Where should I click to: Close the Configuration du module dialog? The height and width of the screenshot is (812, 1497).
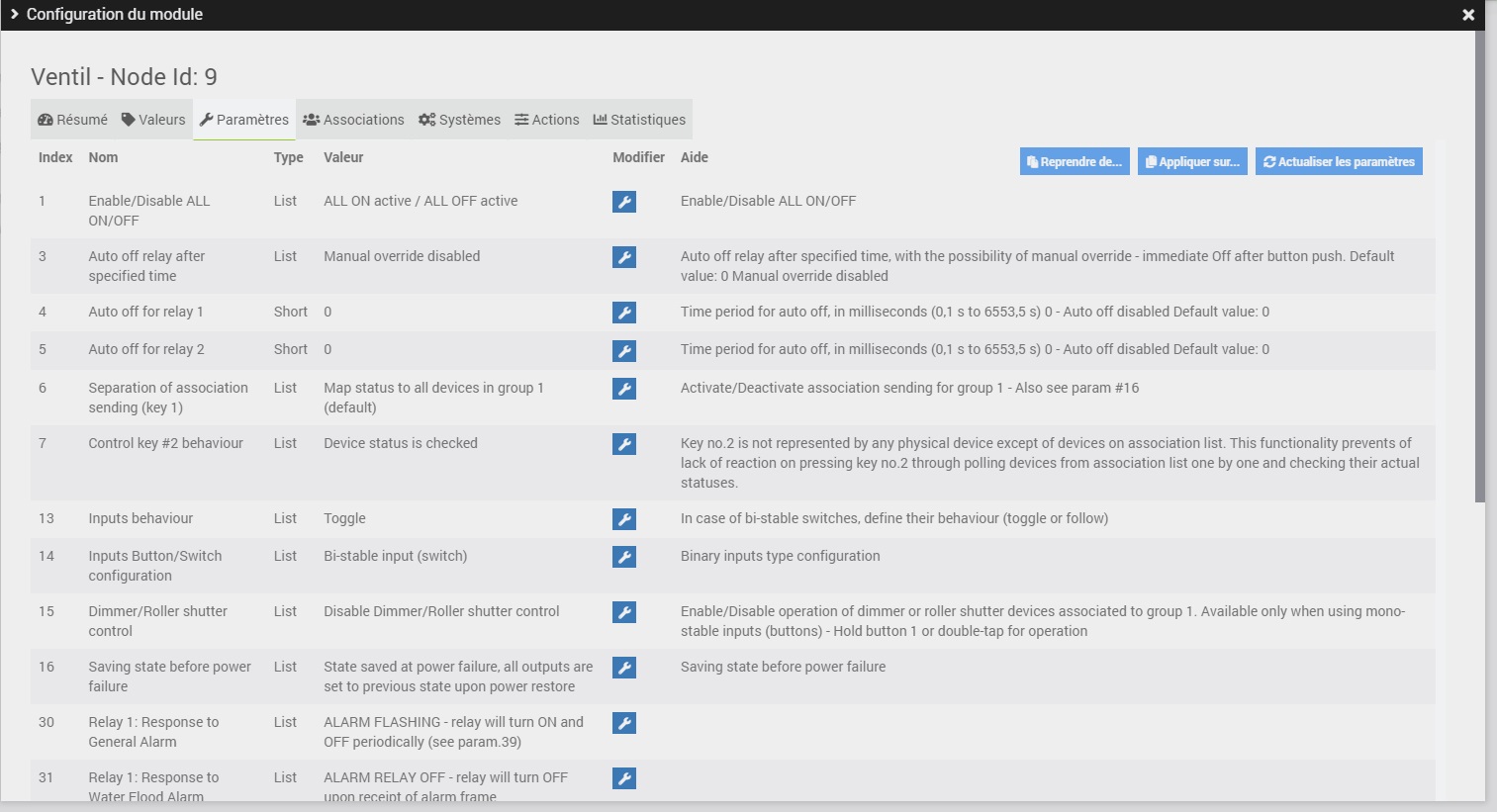tap(1468, 15)
